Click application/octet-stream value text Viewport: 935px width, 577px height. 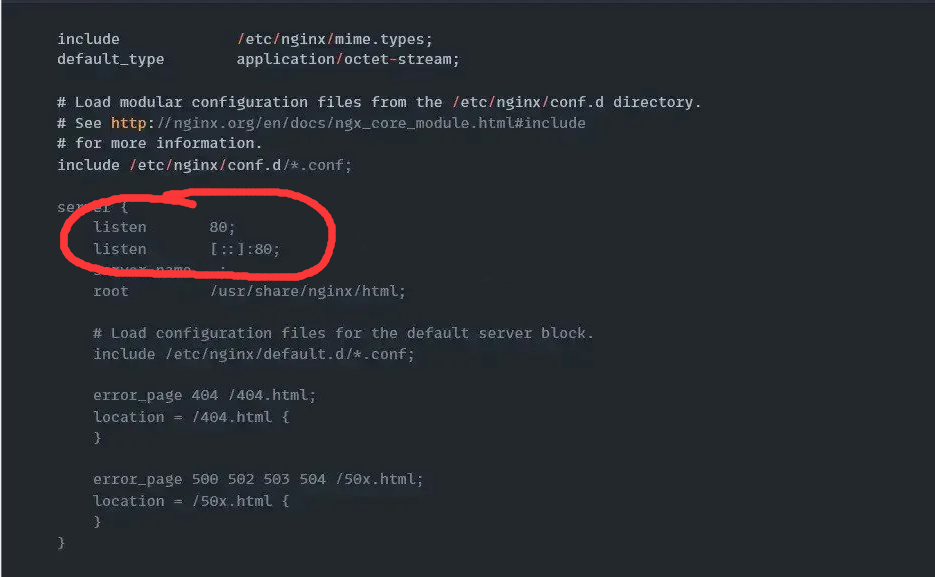click(x=348, y=60)
